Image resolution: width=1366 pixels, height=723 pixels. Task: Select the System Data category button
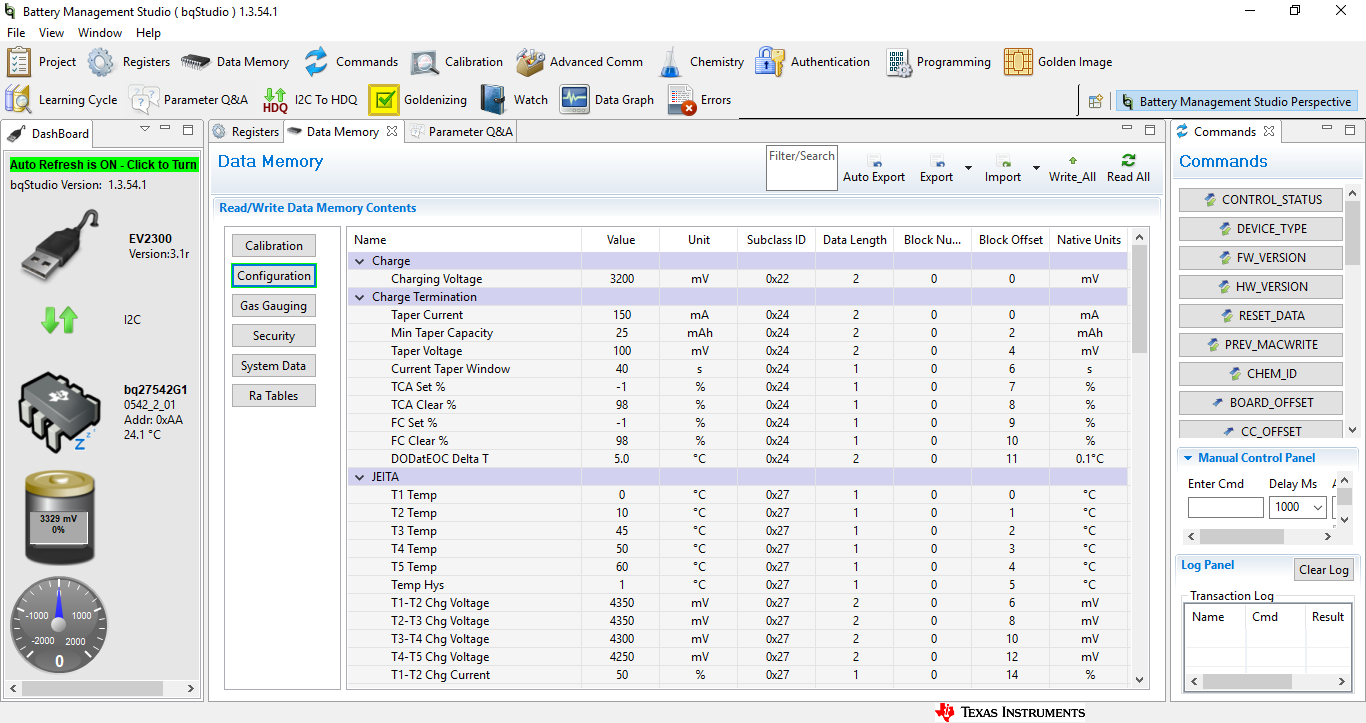(x=274, y=366)
